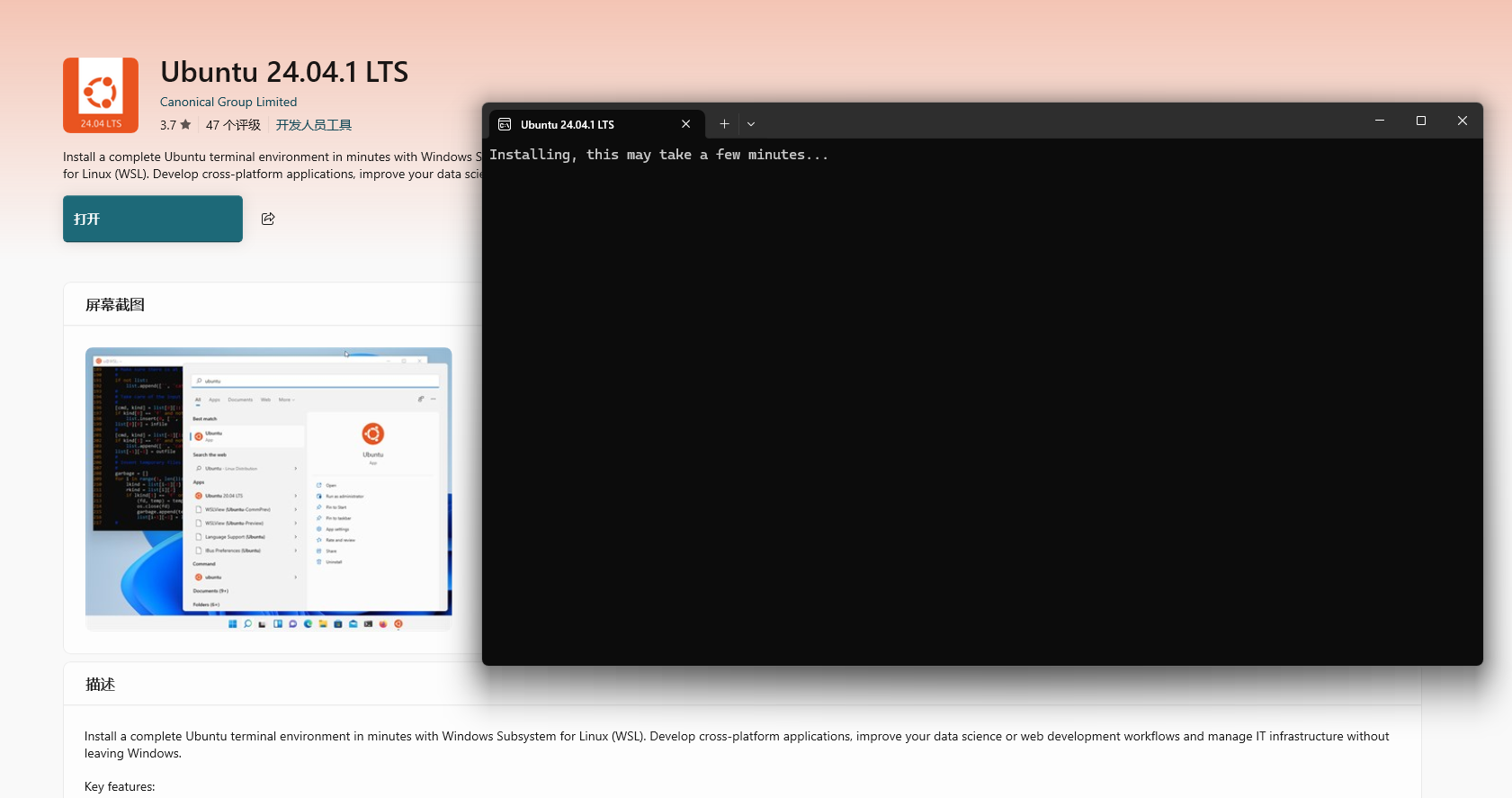Open Ubuntu with the 打开 button

[x=153, y=219]
